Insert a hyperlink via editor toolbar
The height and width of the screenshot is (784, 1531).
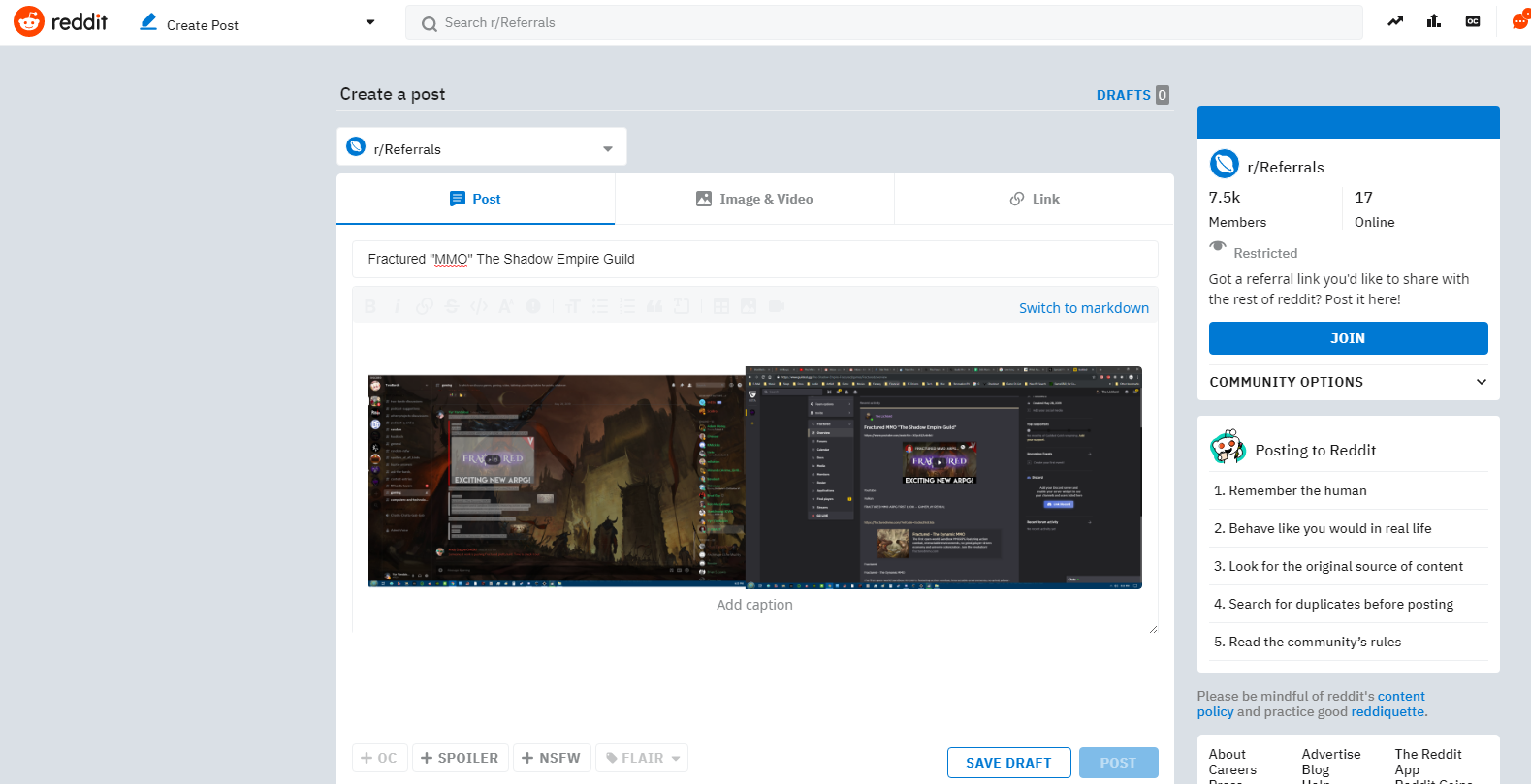point(424,306)
